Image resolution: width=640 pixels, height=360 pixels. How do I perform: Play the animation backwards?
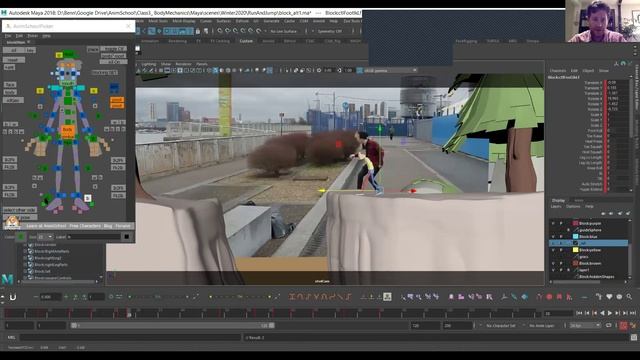602,313
